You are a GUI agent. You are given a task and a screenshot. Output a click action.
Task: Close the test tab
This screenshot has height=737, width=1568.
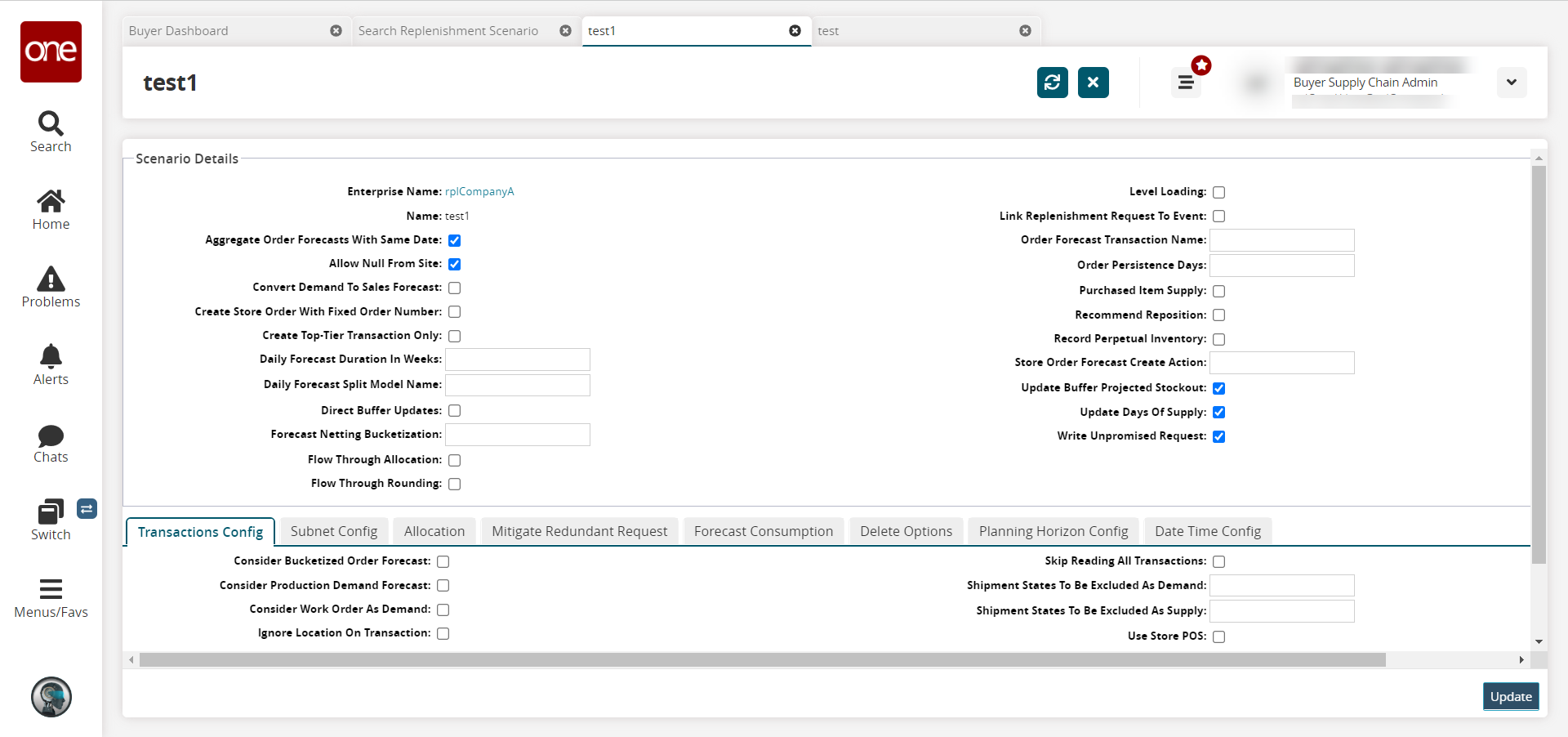pos(1025,31)
